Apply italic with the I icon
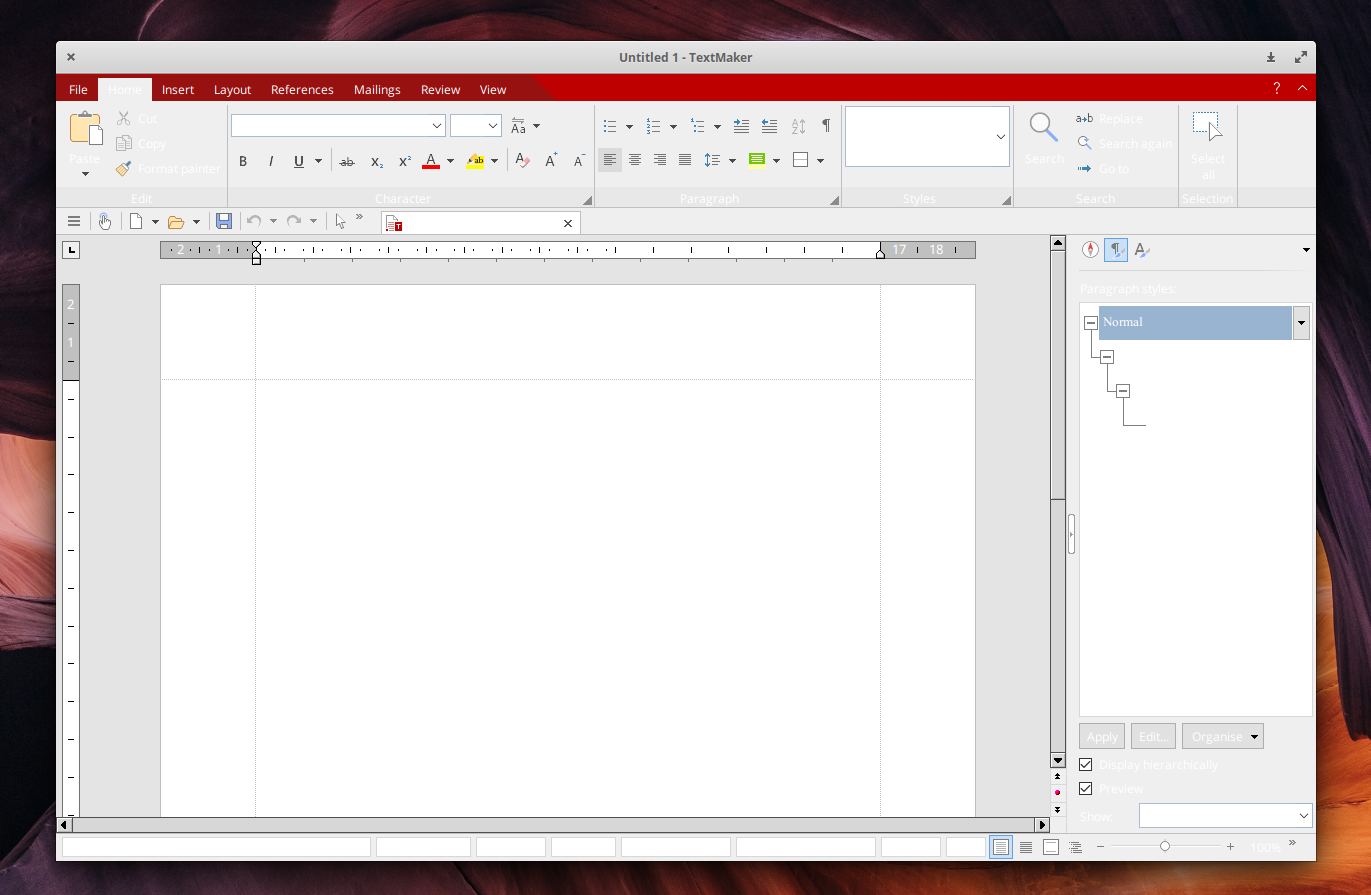The image size is (1371, 895). (270, 161)
